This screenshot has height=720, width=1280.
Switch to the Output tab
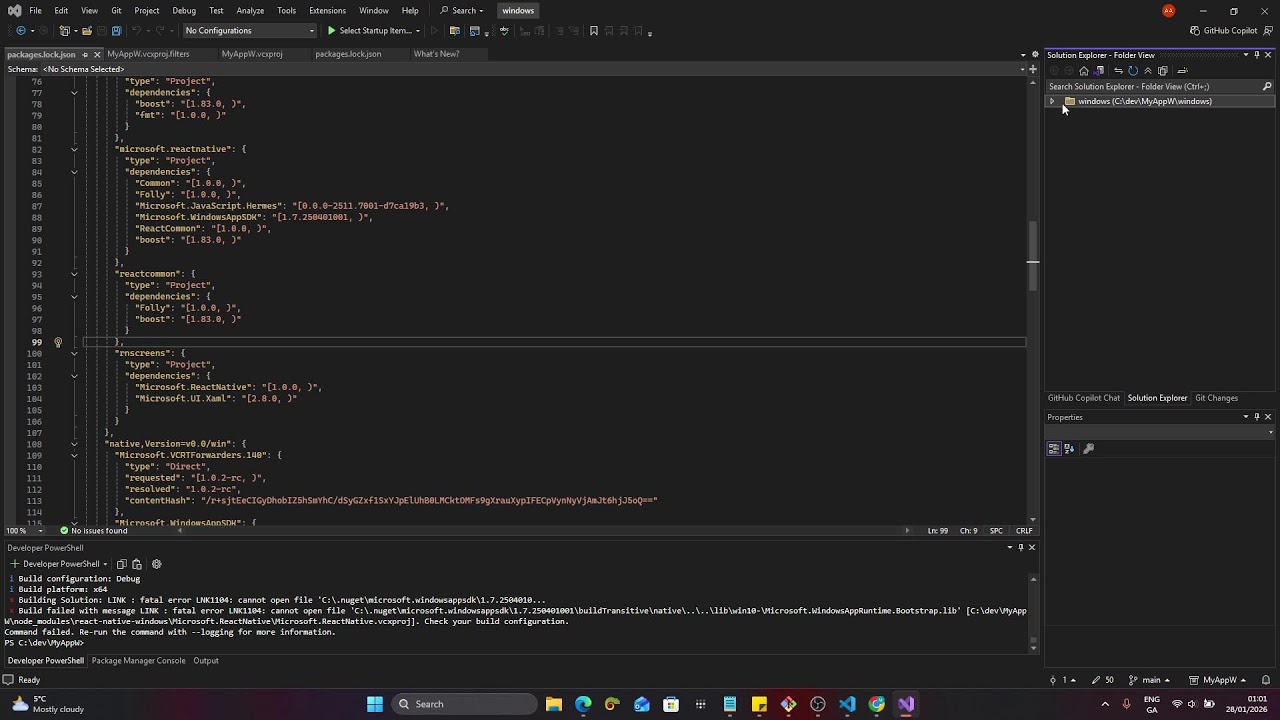206,661
